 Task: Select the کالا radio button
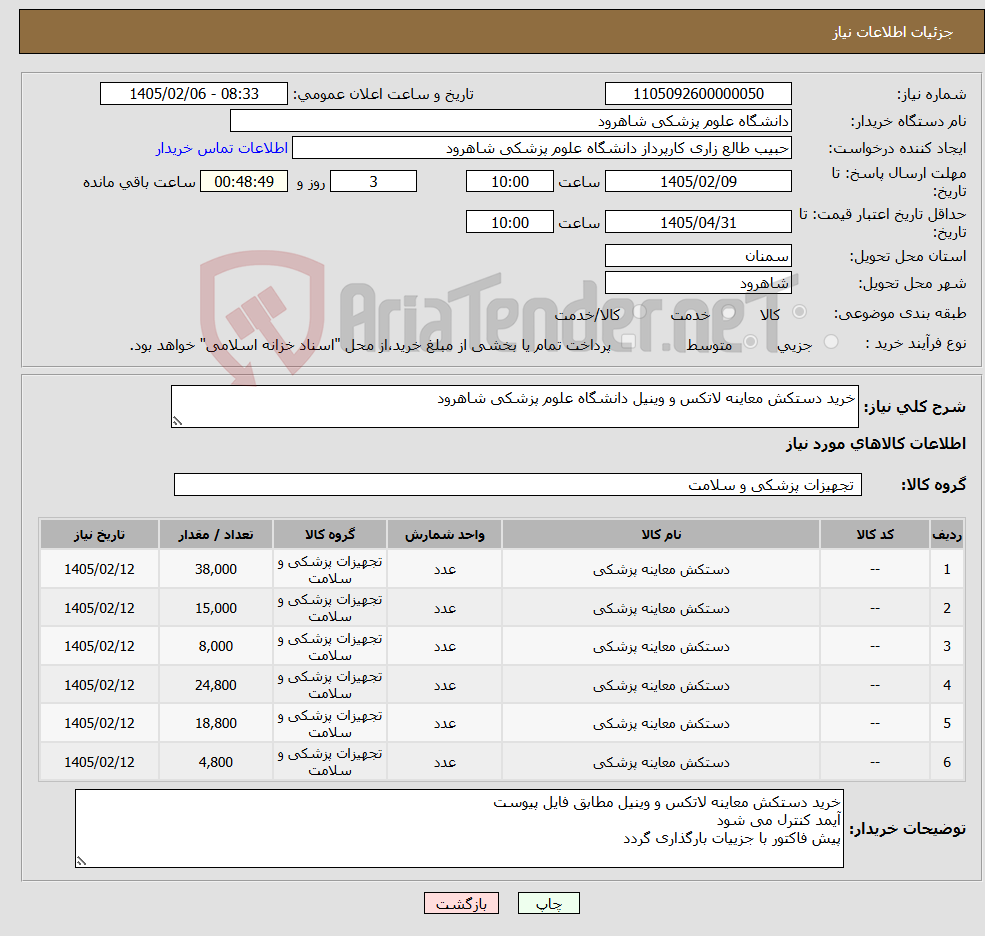(800, 312)
